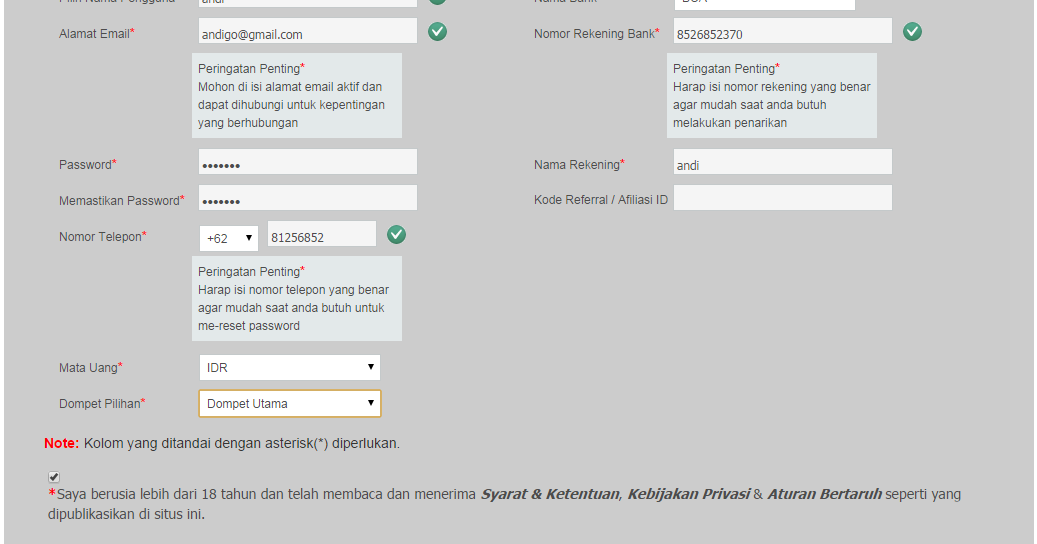Click the 'Dompet Pilihan' label

(x=100, y=403)
